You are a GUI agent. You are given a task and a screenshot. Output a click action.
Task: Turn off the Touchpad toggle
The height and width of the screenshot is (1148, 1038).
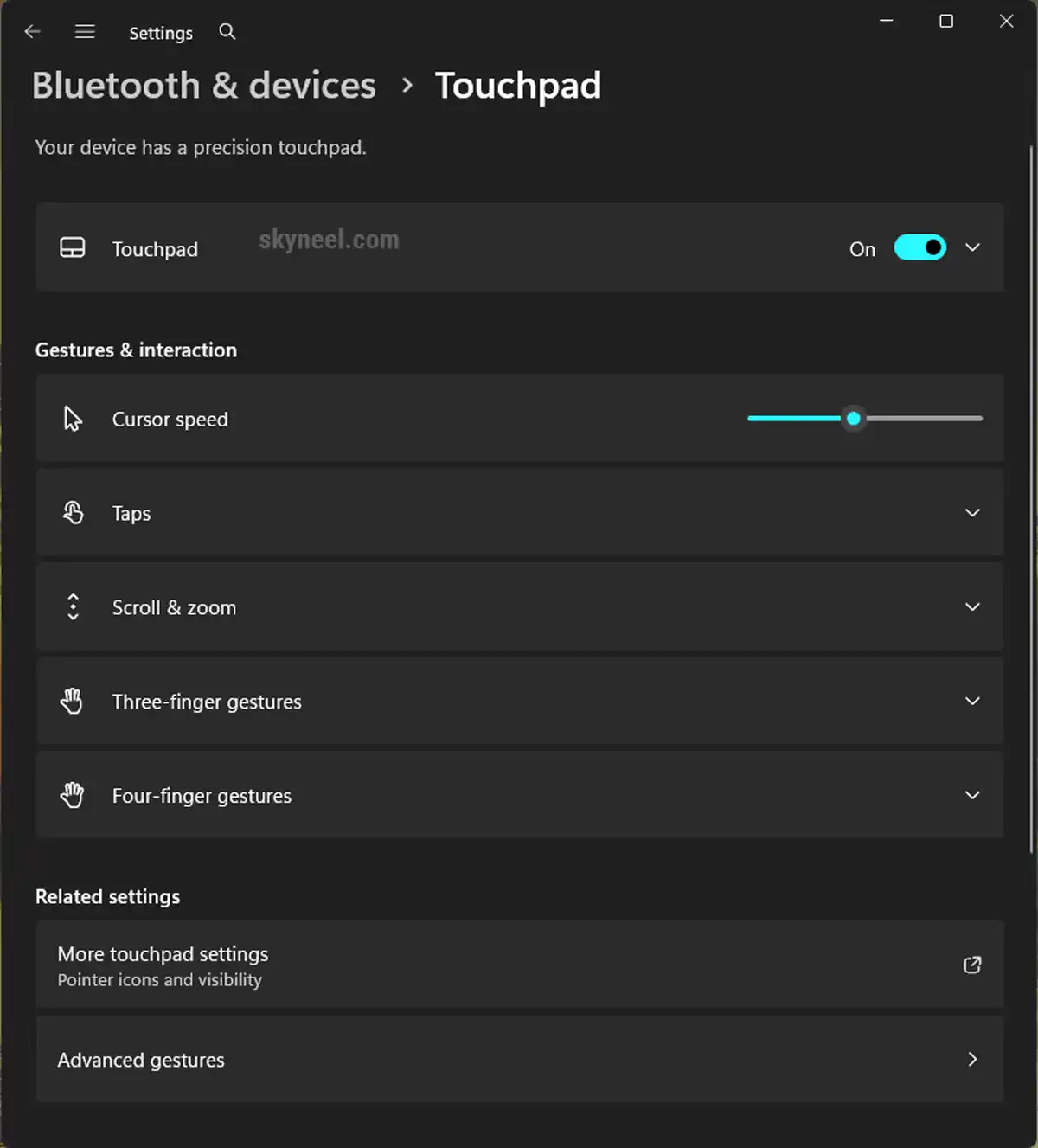pyautogui.click(x=919, y=247)
